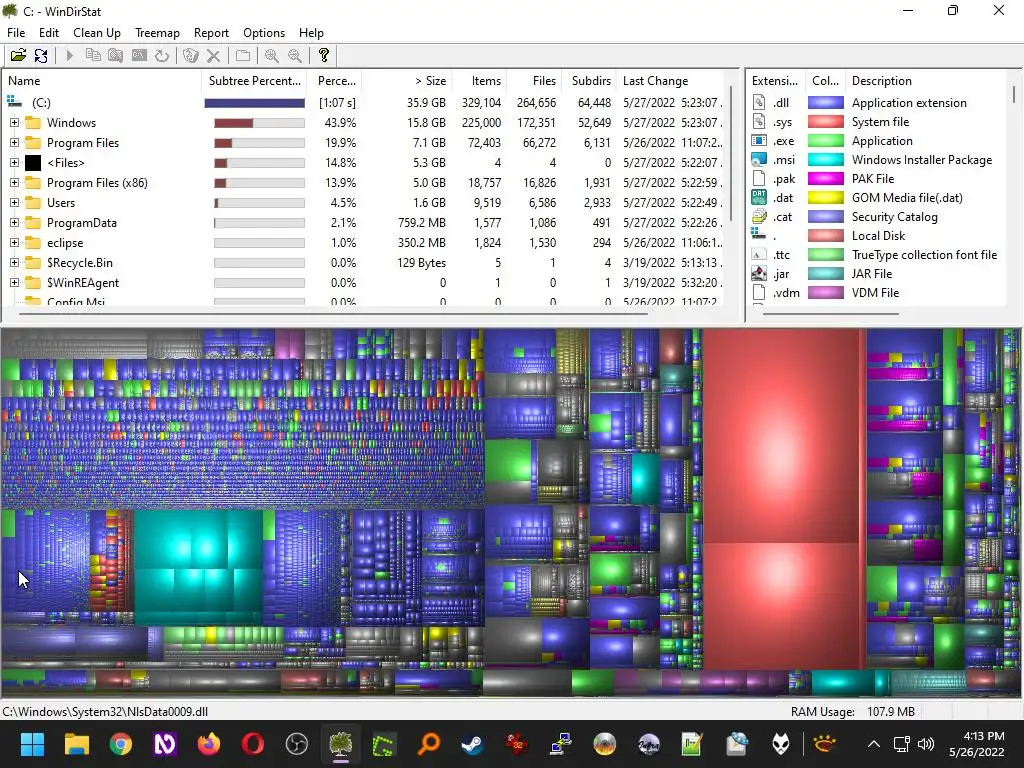Expand the Program Files folder node
1024x768 pixels.
tap(14, 142)
